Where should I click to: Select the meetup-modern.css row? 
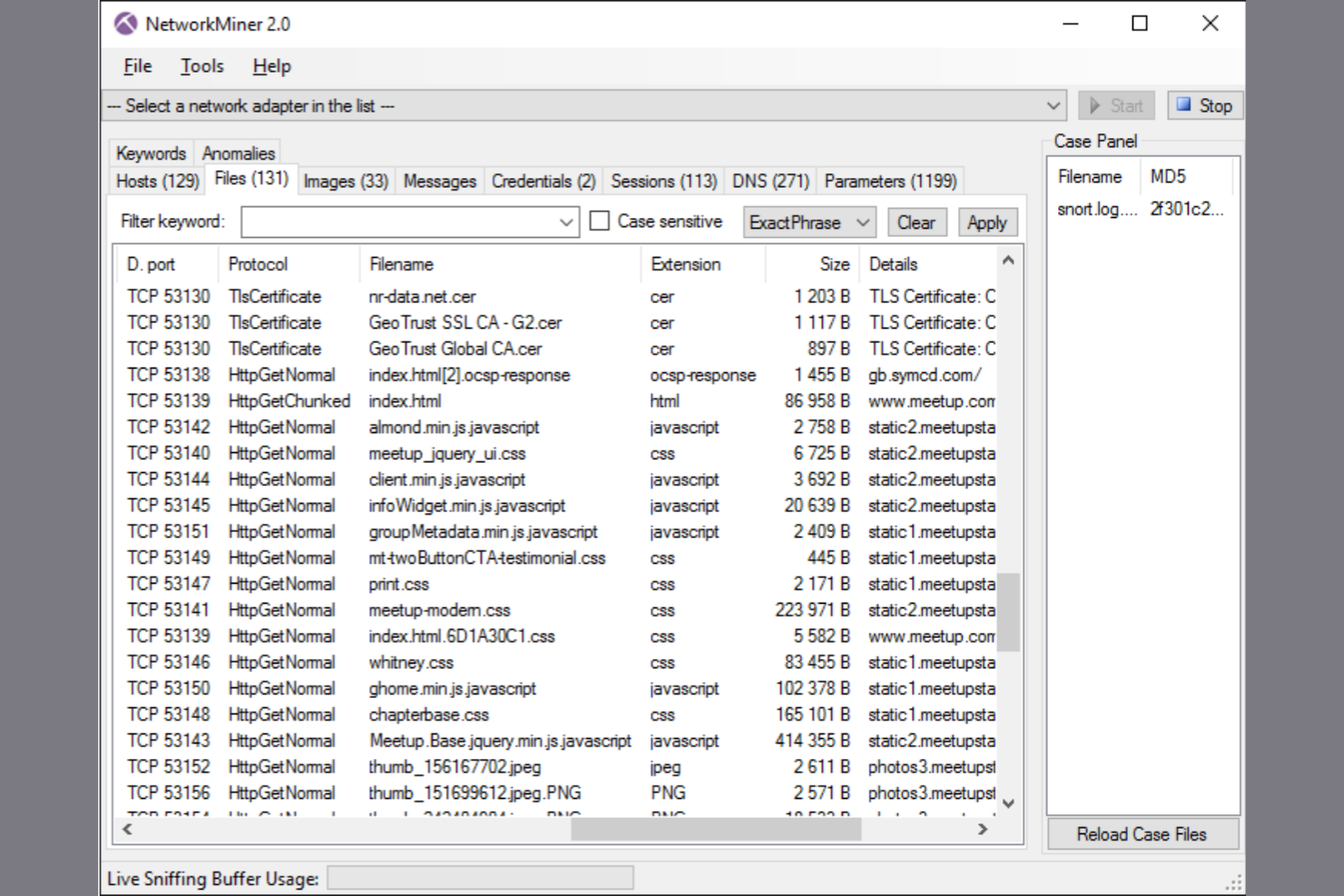tap(556, 610)
